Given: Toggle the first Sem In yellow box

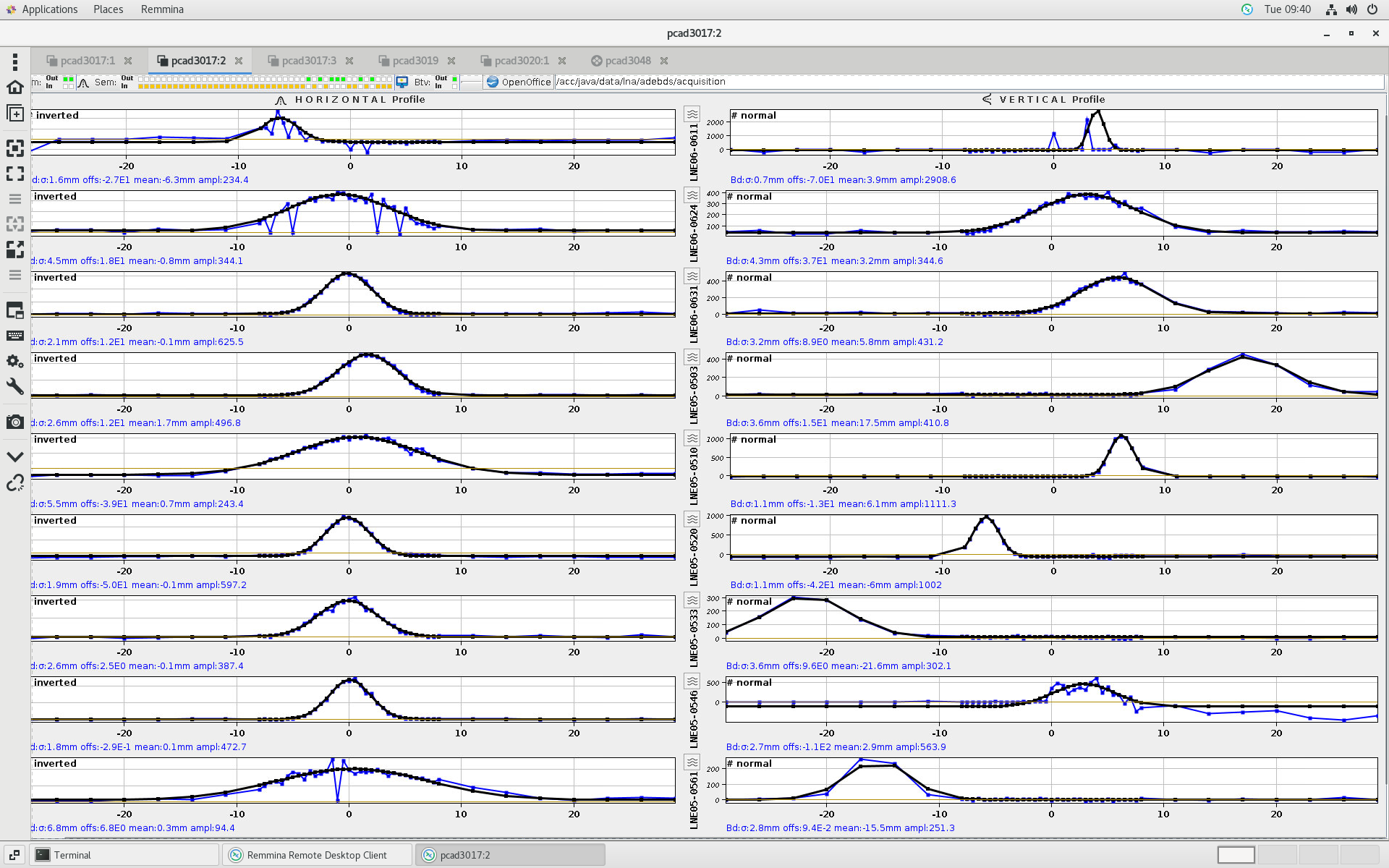Looking at the screenshot, I should pos(141,86).
